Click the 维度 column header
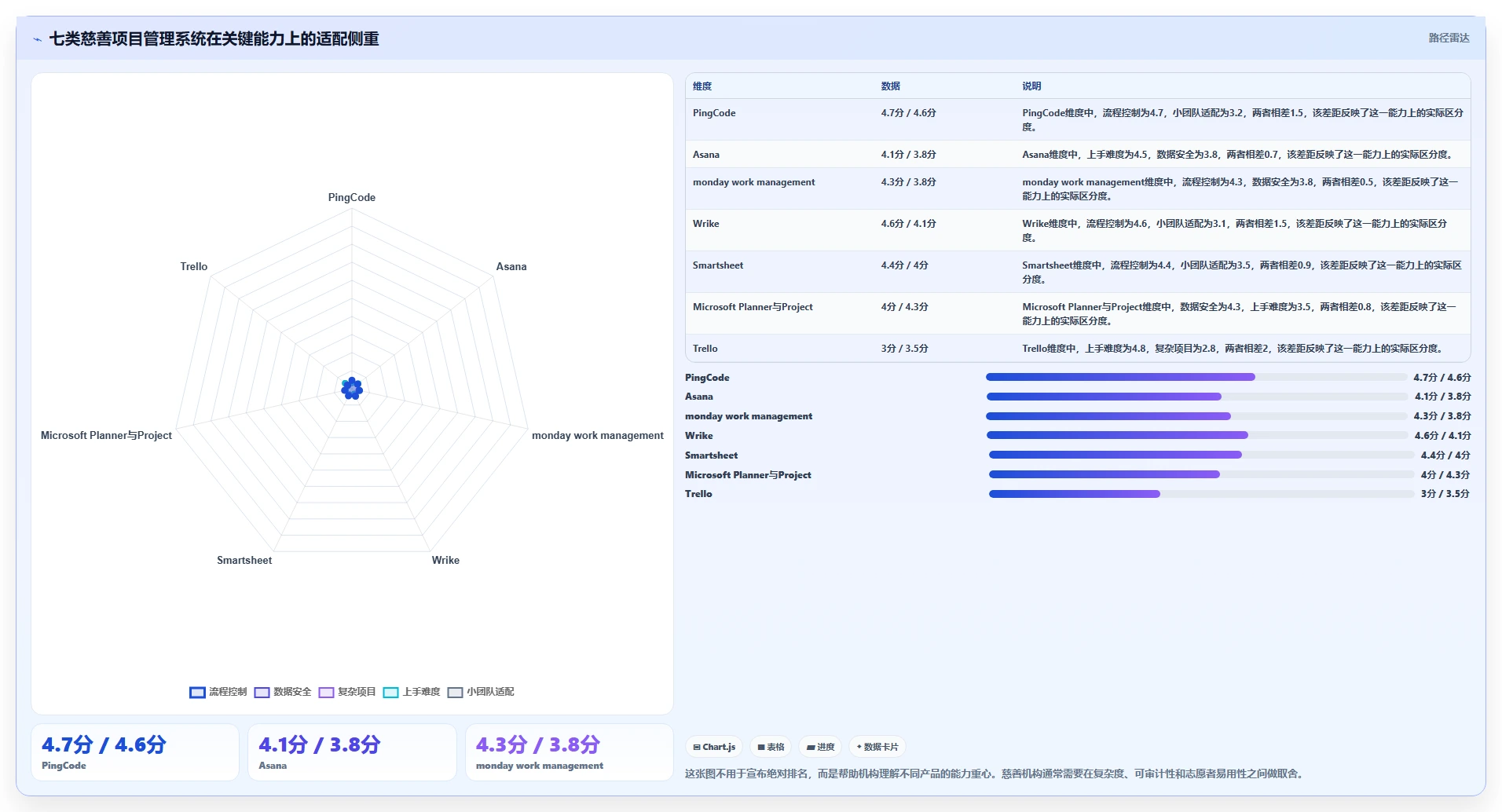Image resolution: width=1502 pixels, height=812 pixels. [x=702, y=86]
